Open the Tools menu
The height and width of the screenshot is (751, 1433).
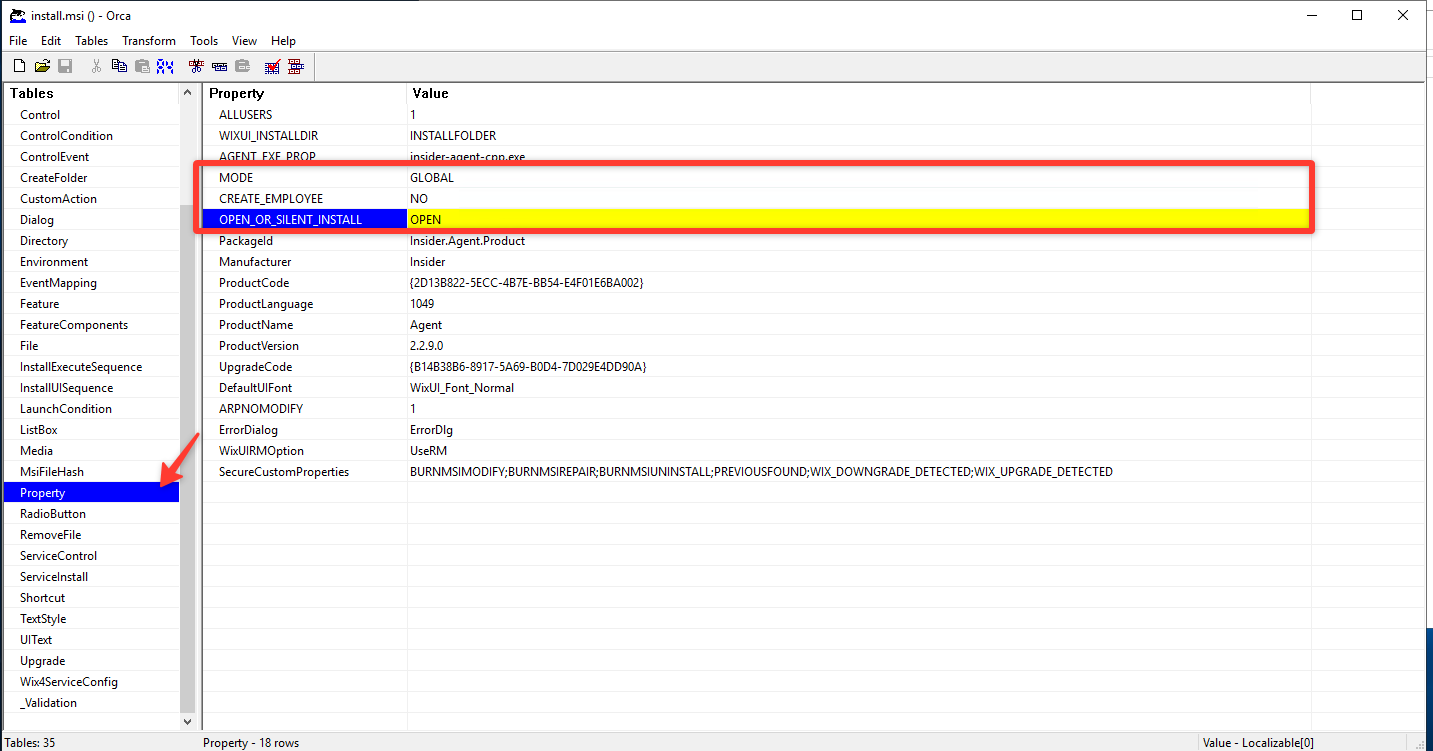point(204,41)
